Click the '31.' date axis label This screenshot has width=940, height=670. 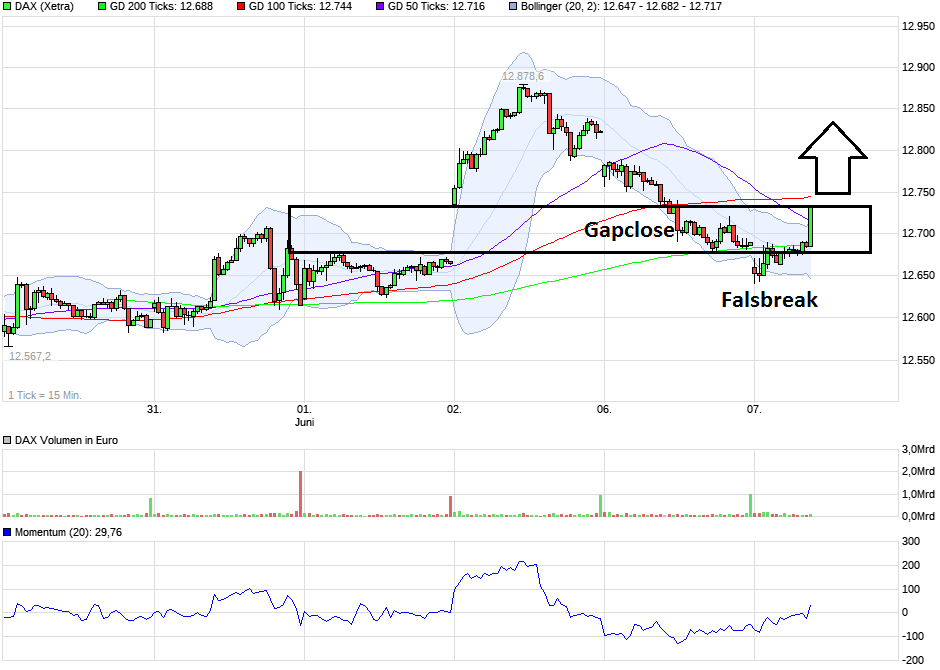[155, 409]
